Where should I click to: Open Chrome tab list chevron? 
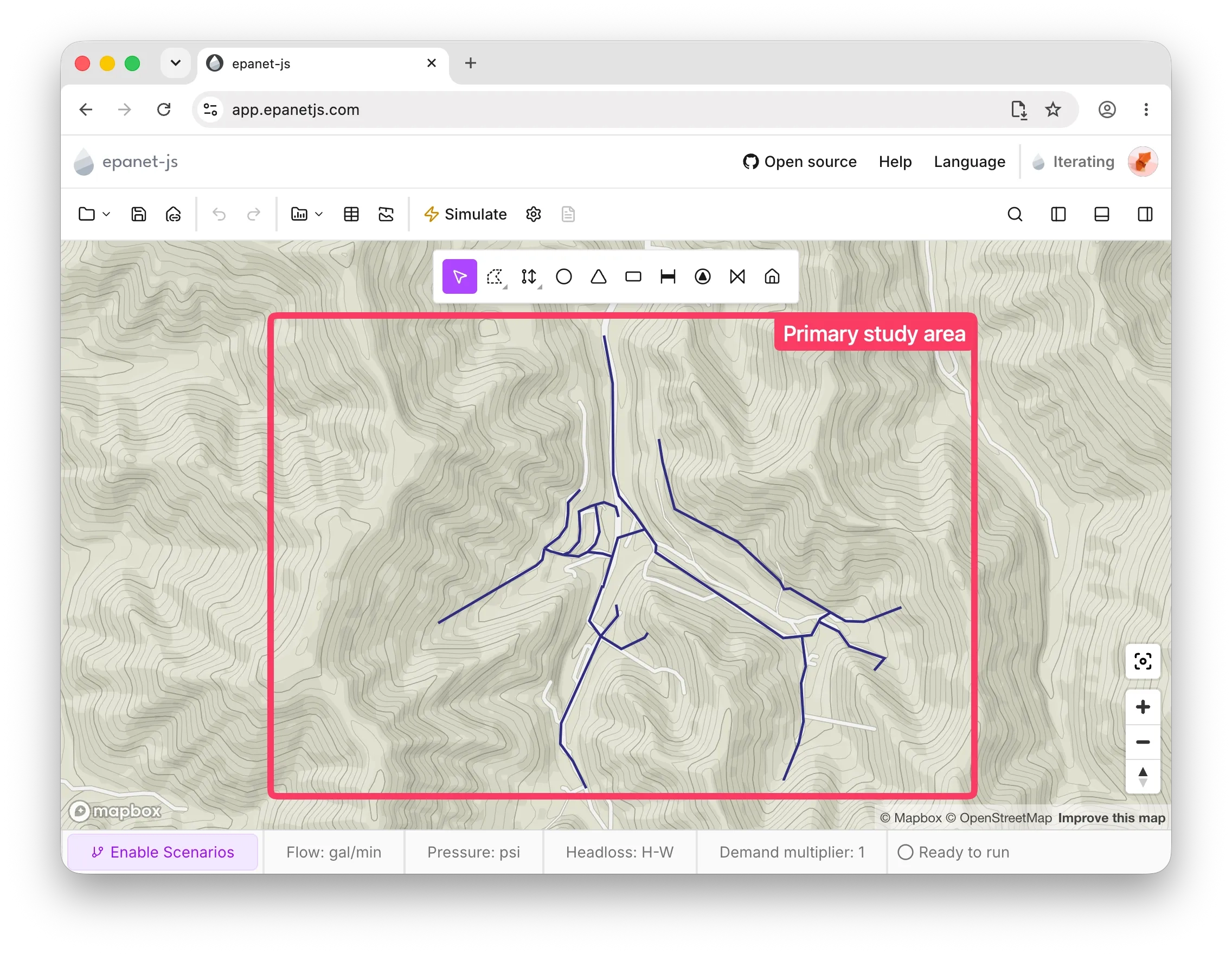pos(176,62)
